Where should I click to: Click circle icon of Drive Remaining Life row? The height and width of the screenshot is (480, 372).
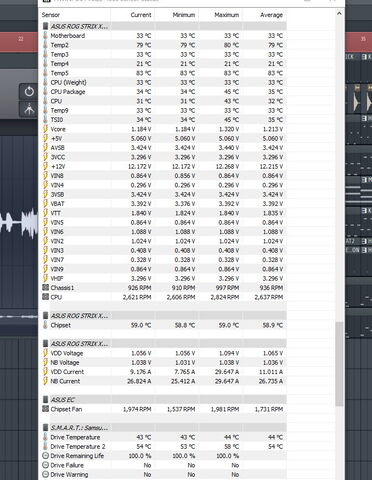click(46, 456)
